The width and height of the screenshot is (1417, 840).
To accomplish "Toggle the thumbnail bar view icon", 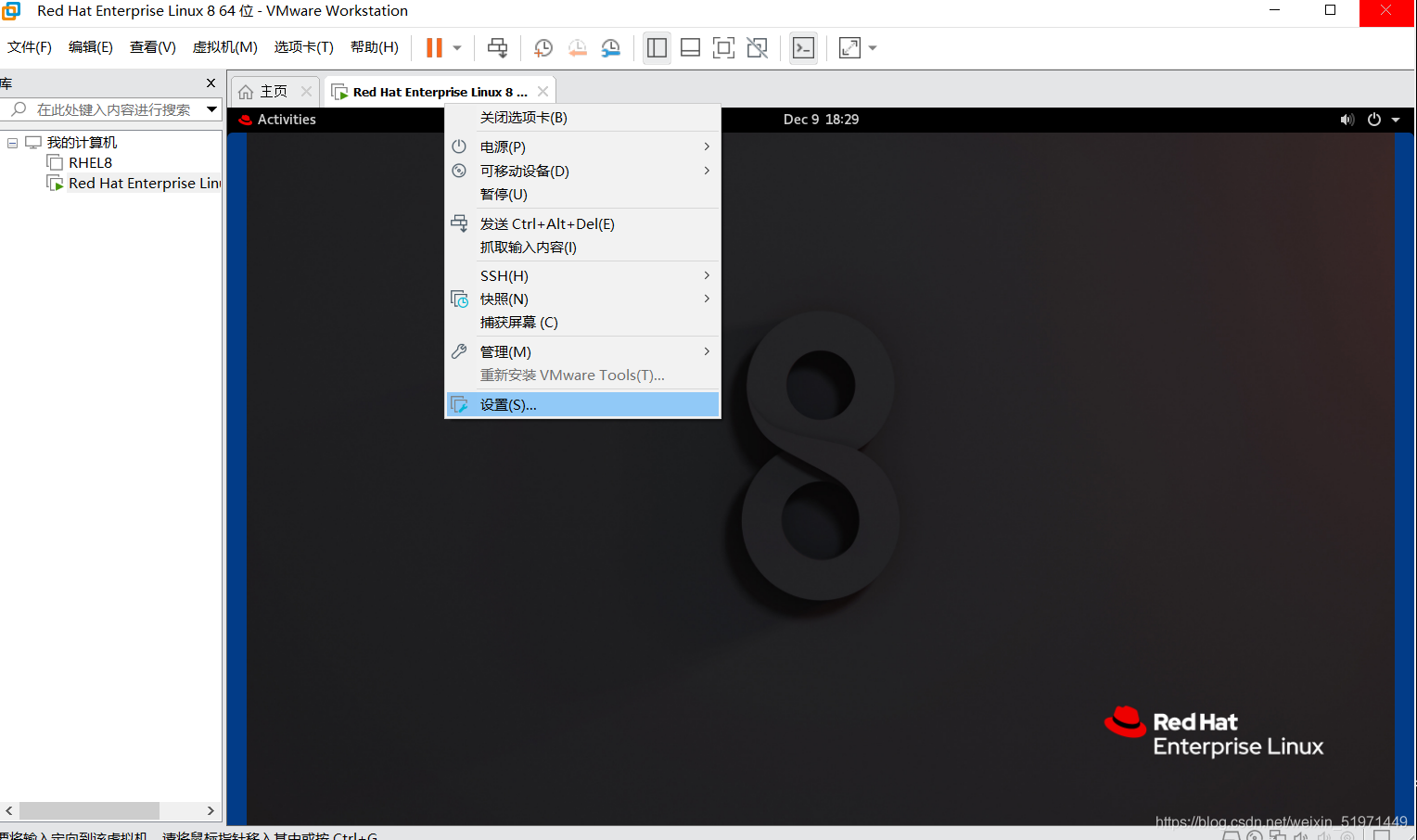I will coord(690,48).
